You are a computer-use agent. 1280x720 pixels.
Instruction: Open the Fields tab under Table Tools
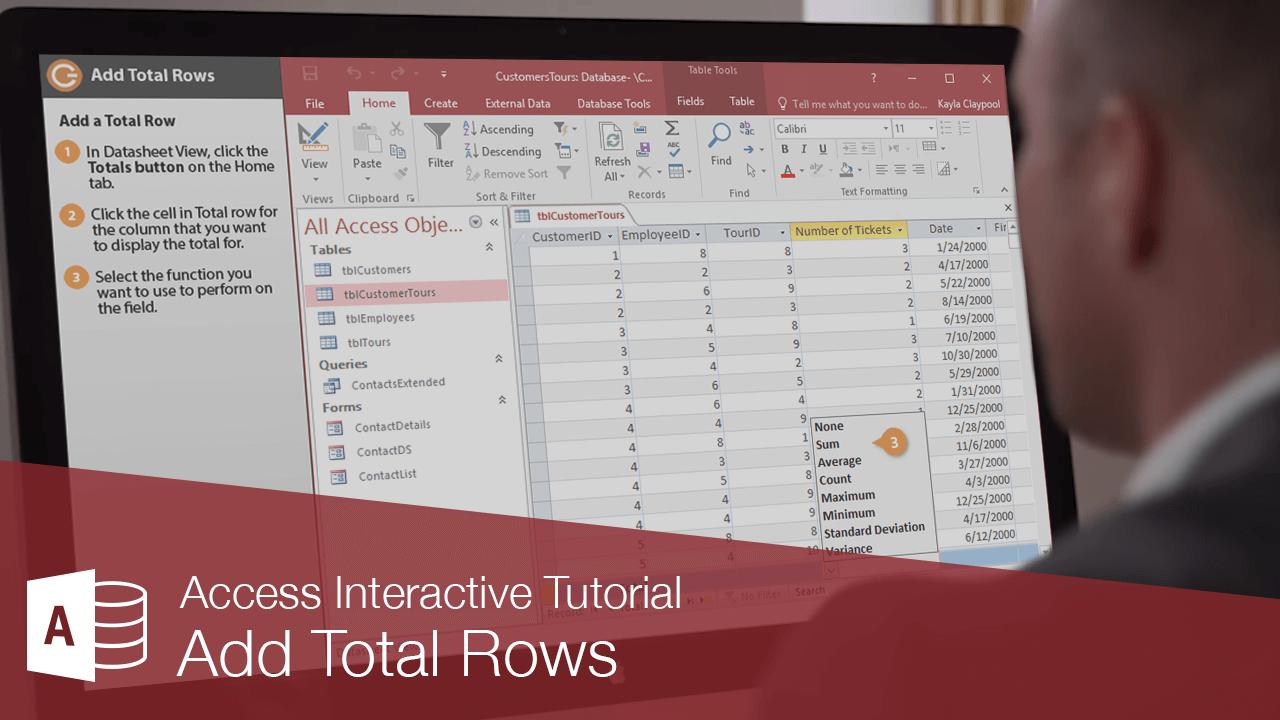pyautogui.click(x=690, y=101)
